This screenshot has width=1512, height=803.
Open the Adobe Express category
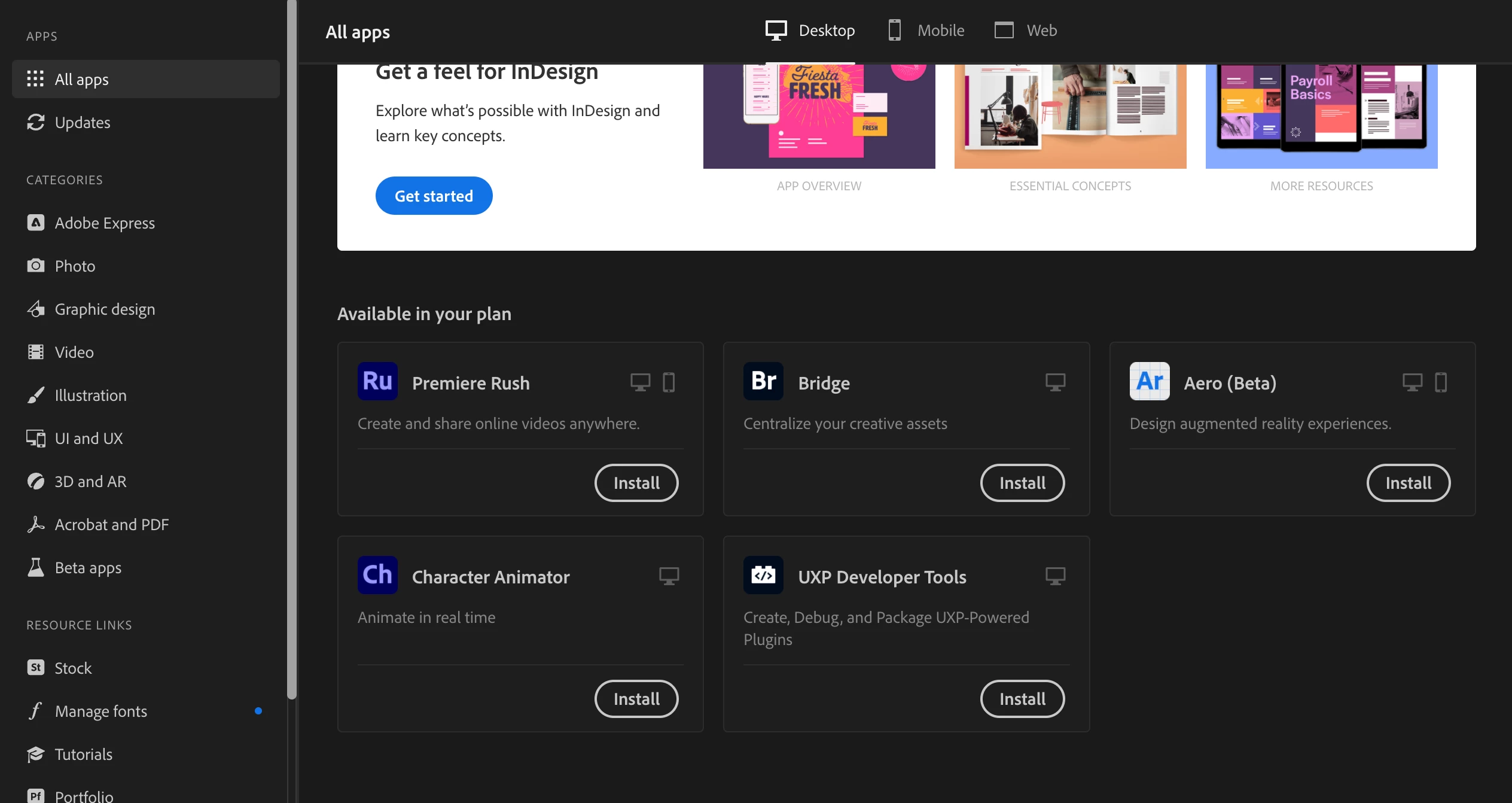coord(105,223)
